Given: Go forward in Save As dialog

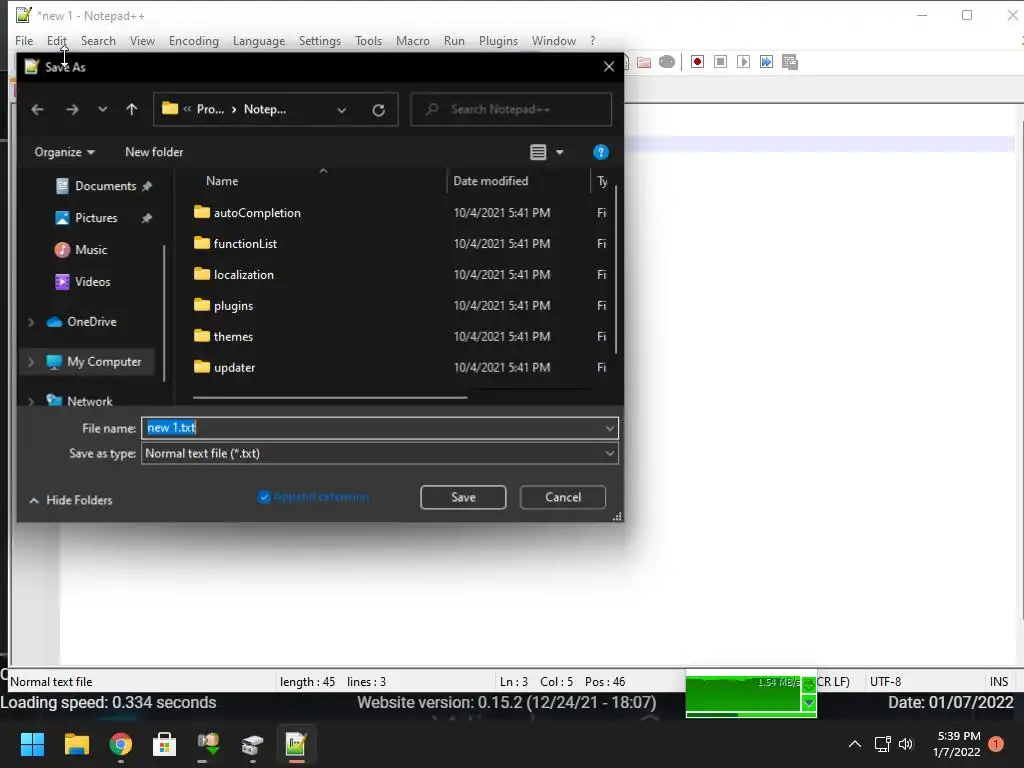Looking at the screenshot, I should (72, 110).
